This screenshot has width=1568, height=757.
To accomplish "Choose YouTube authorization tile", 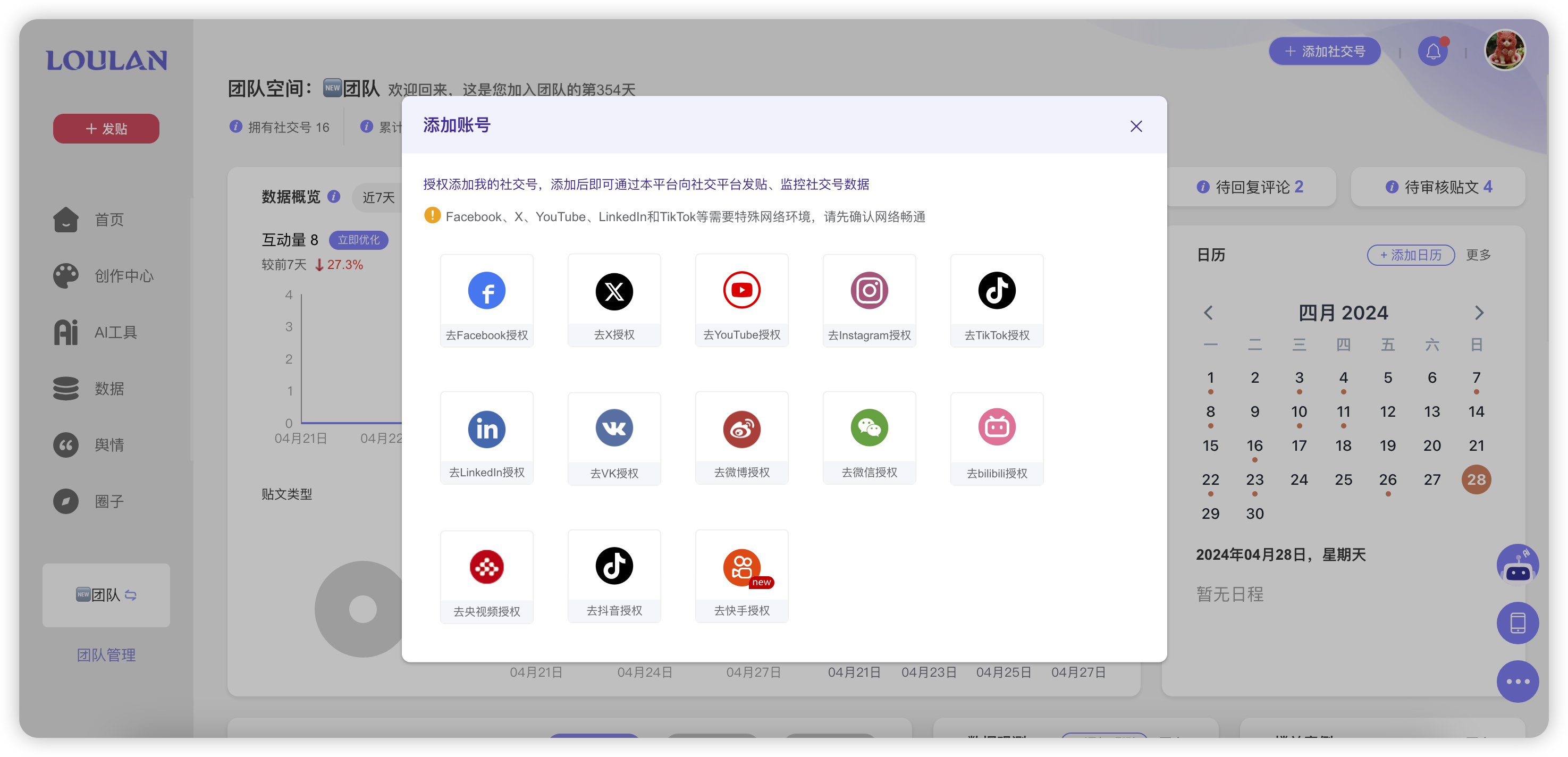I will click(741, 301).
